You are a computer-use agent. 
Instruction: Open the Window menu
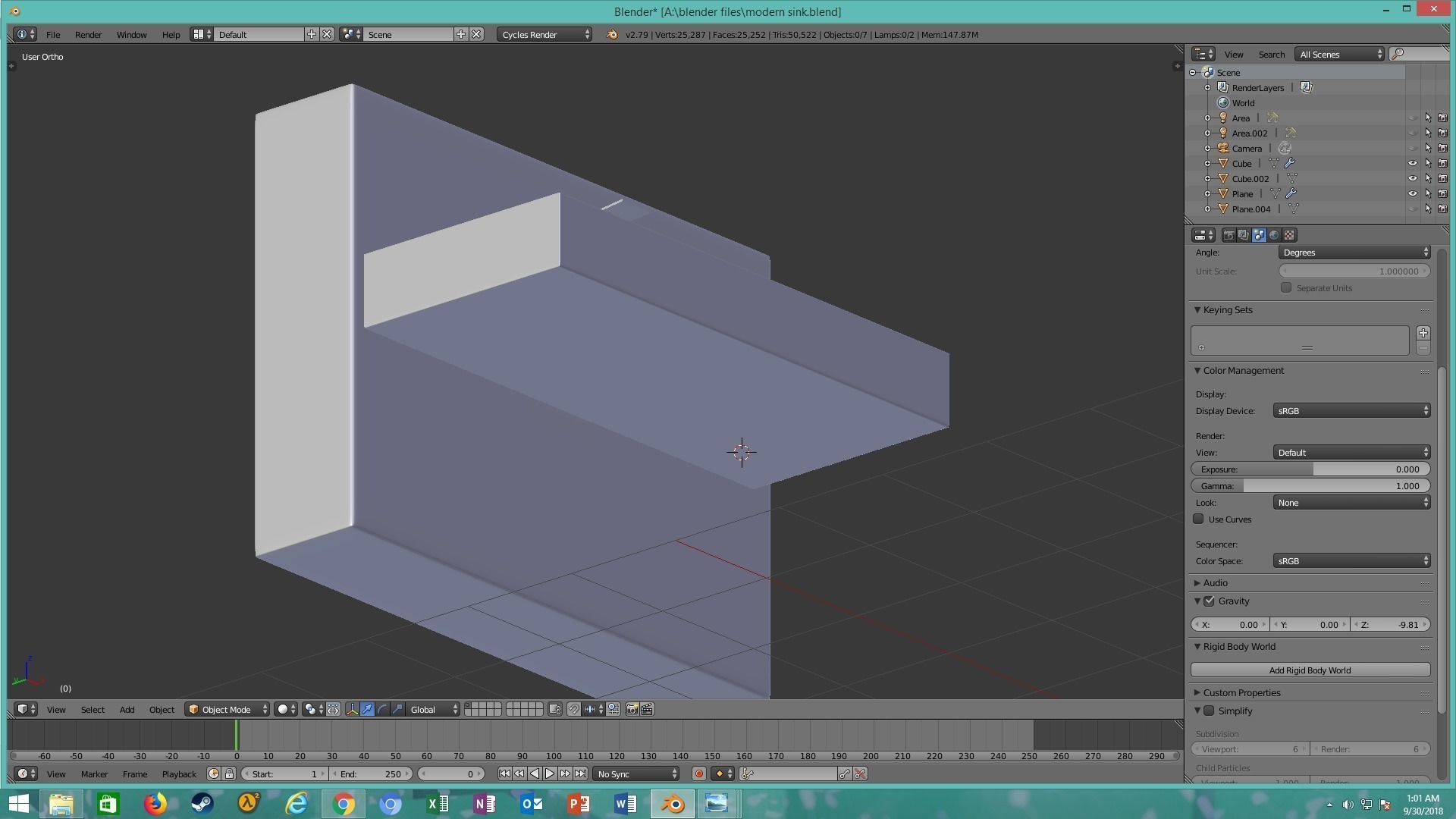point(131,34)
